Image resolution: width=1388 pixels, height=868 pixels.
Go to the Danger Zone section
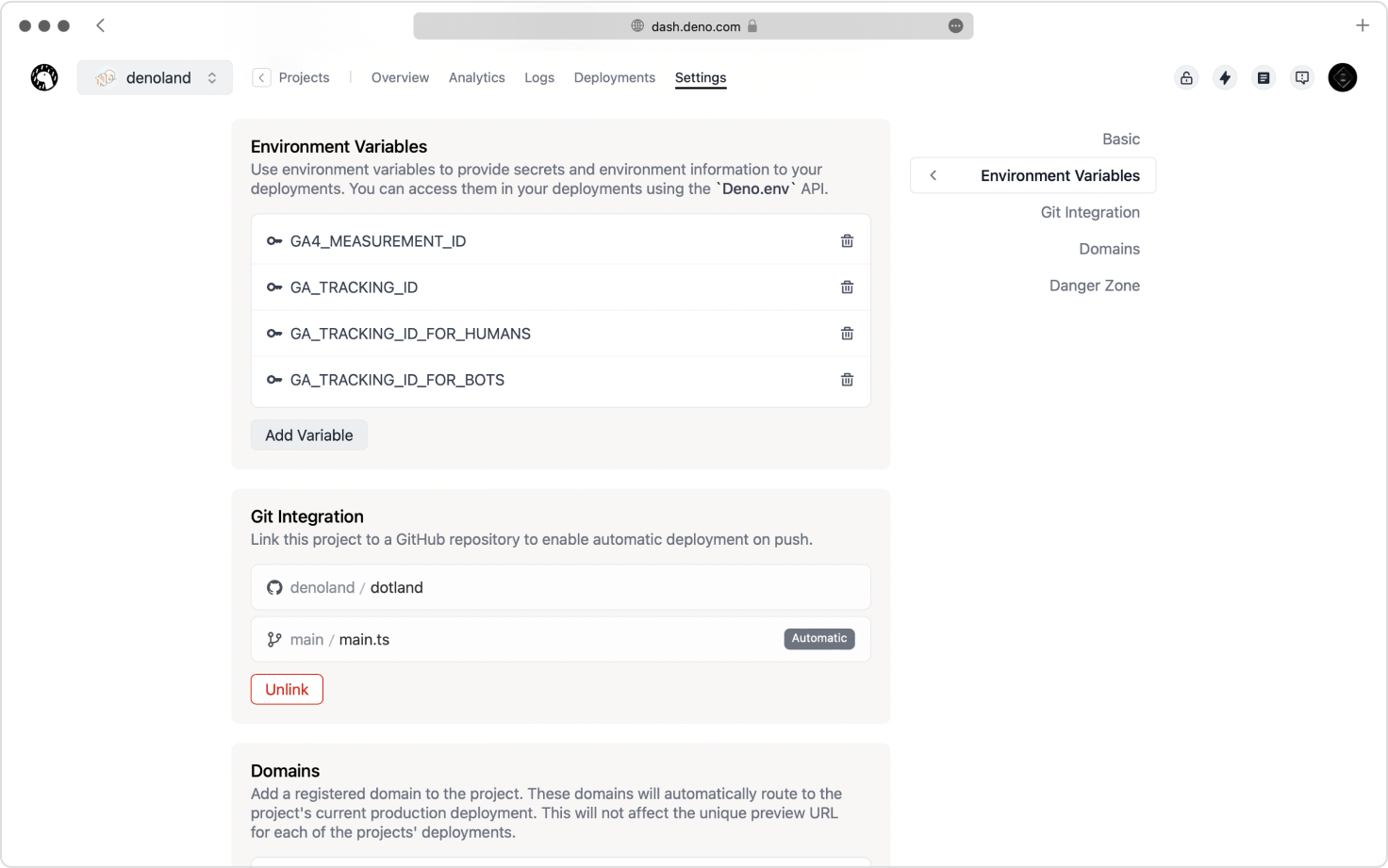pyautogui.click(x=1095, y=286)
